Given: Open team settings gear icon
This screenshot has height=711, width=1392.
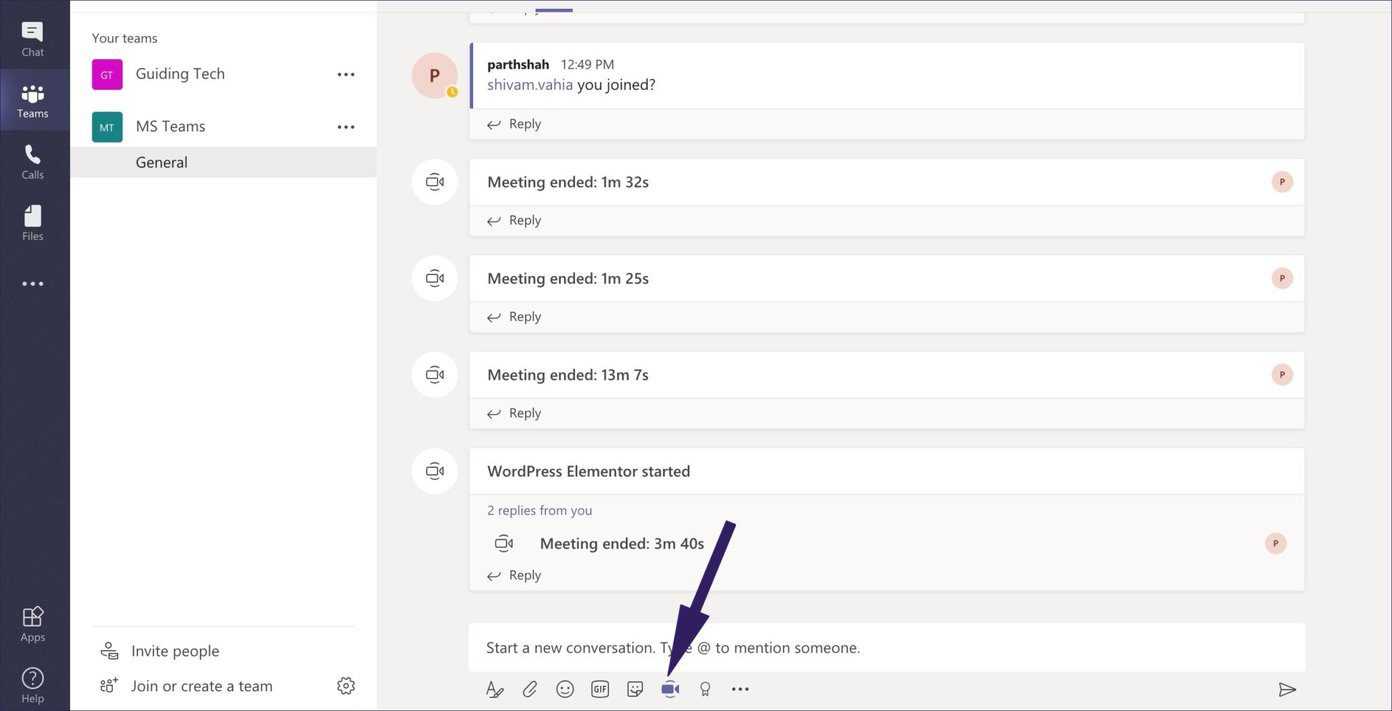Looking at the screenshot, I should (346, 686).
